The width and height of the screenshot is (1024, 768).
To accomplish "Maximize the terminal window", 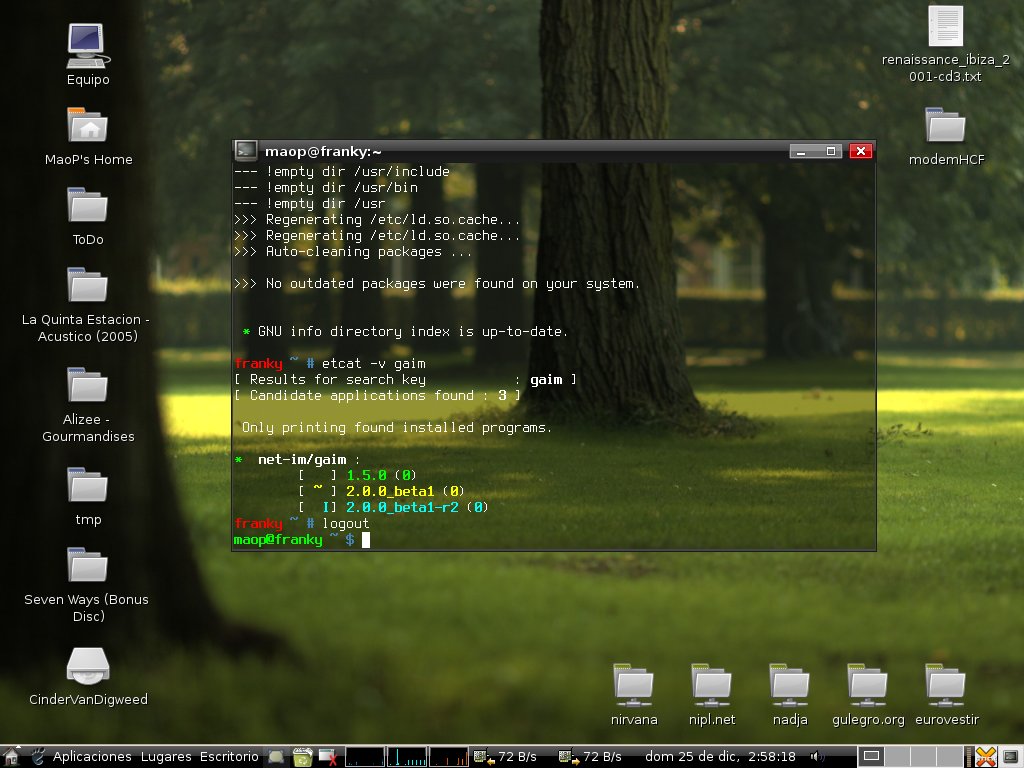I will [x=829, y=152].
